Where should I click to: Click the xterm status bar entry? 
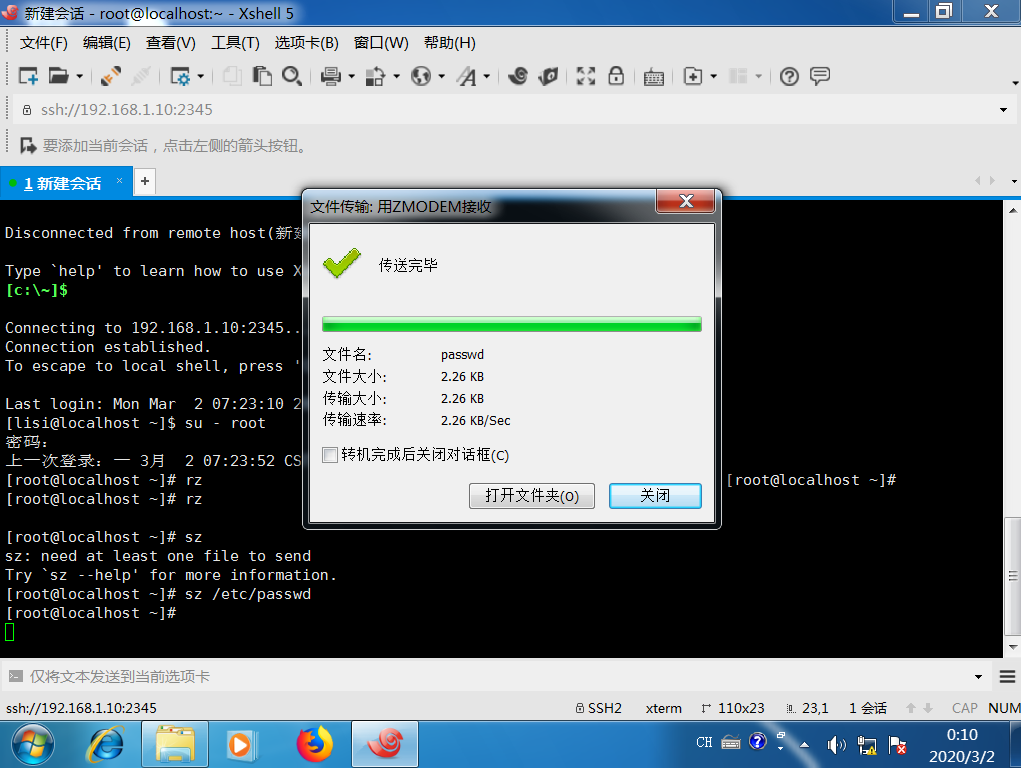click(664, 708)
